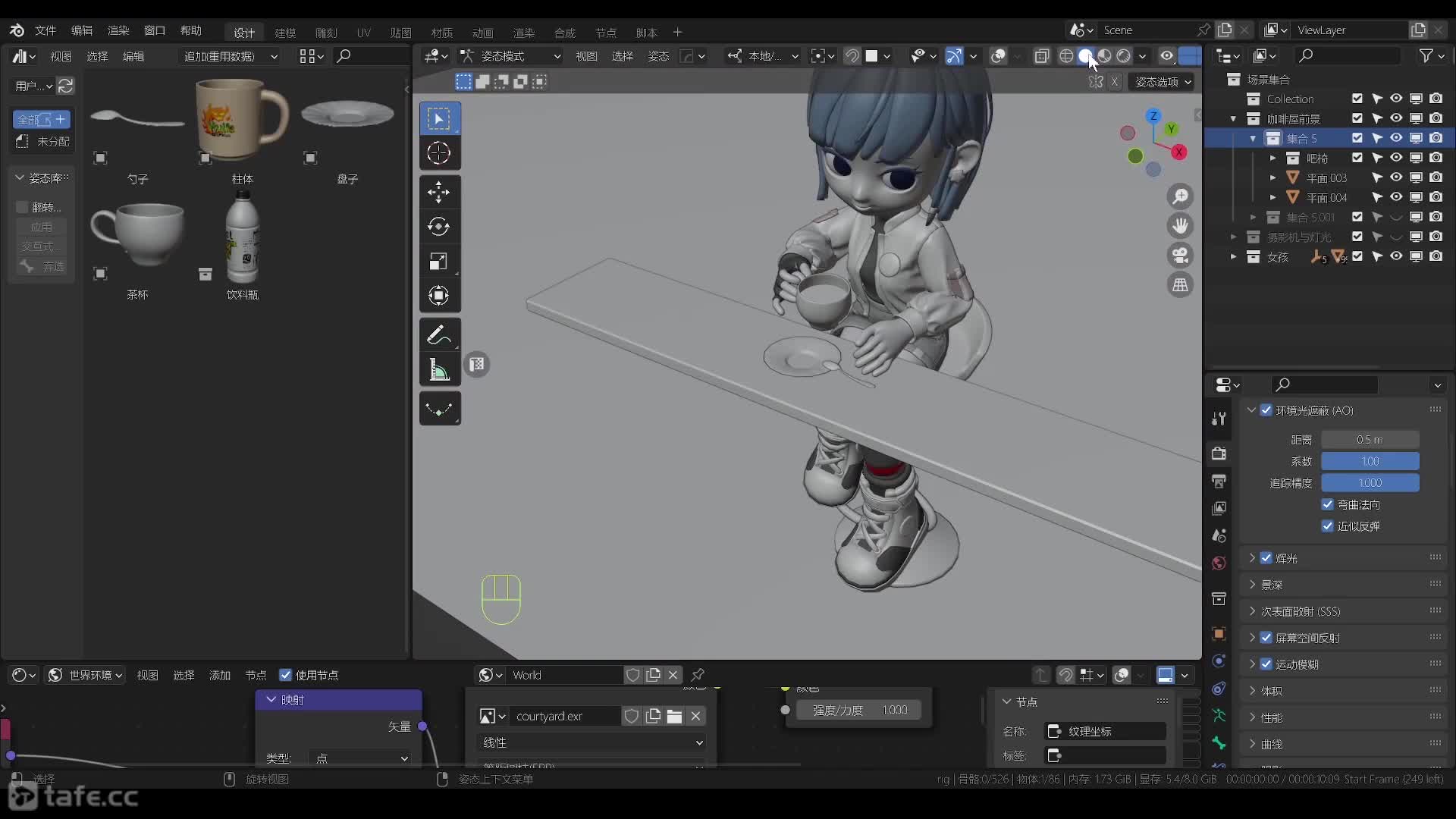The image size is (1456, 819).
Task: Open the Render properties tab
Action: point(1219,453)
